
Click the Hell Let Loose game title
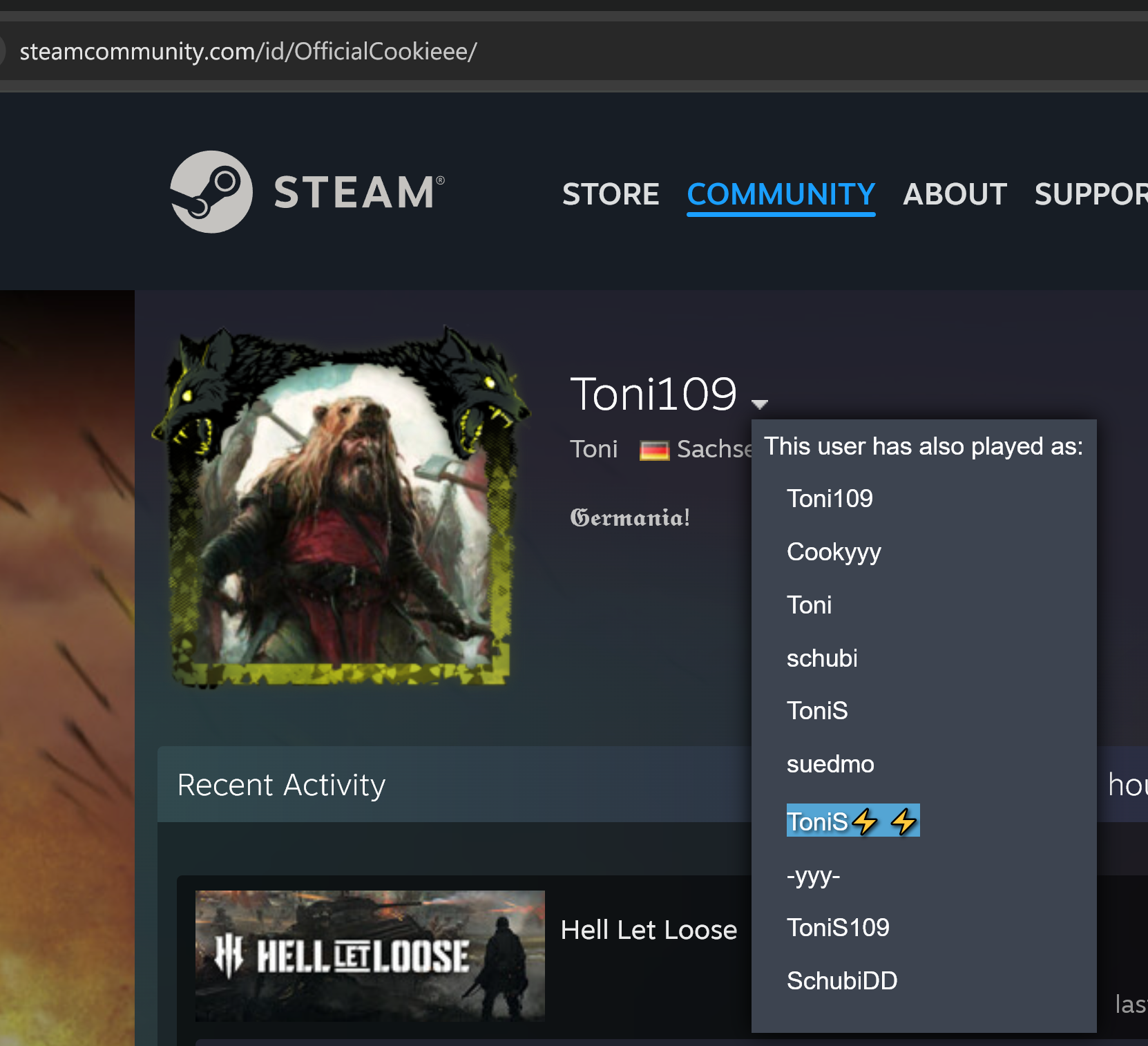(648, 930)
